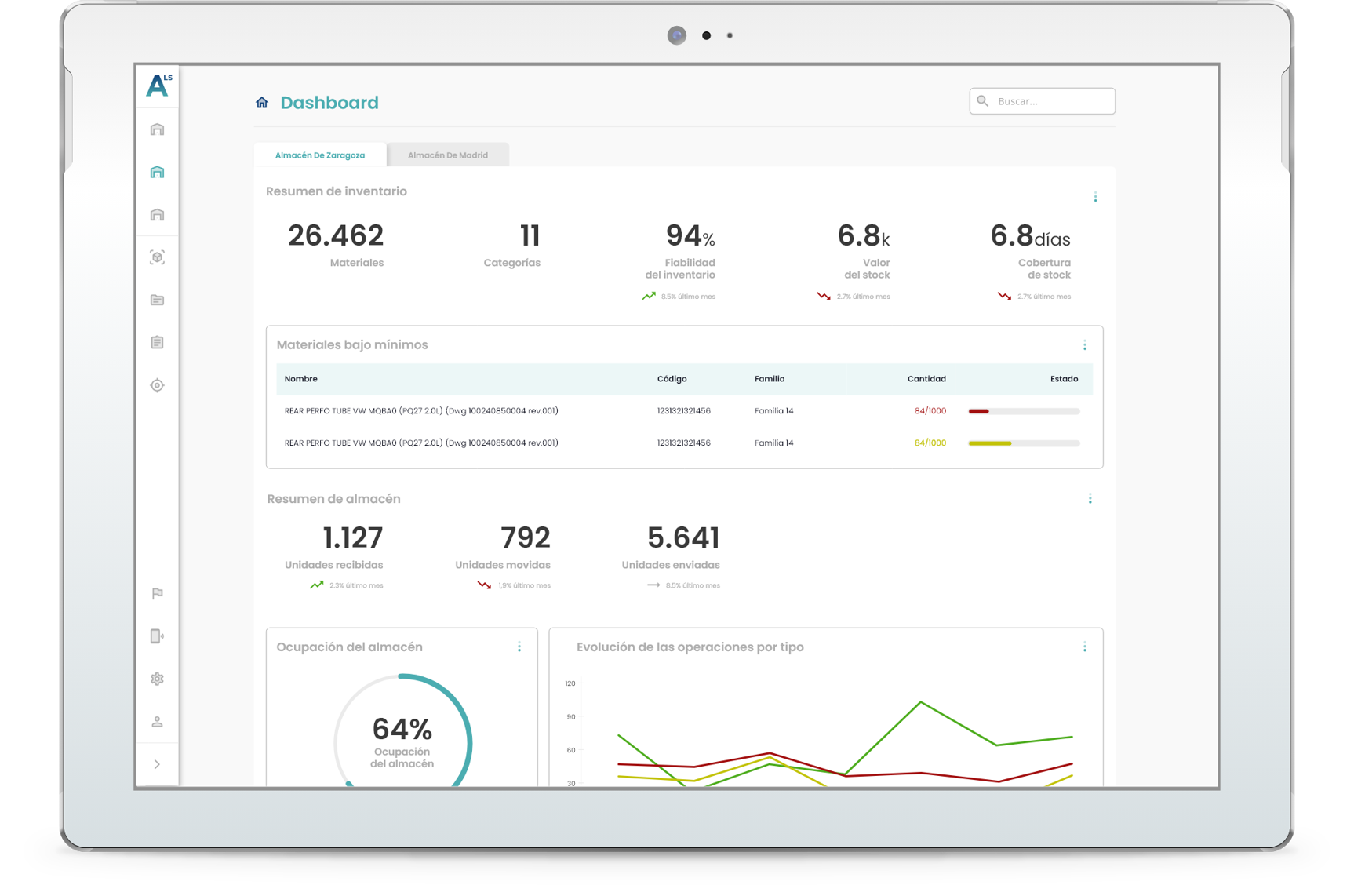Sort table by Cantidad column header
1354x896 pixels.
926,379
